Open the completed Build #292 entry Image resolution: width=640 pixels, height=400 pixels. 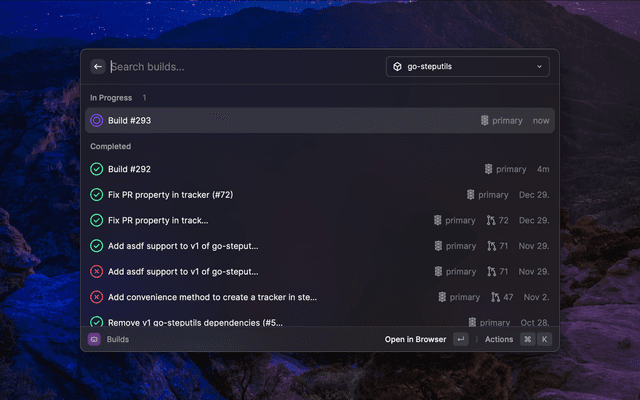tap(319, 169)
